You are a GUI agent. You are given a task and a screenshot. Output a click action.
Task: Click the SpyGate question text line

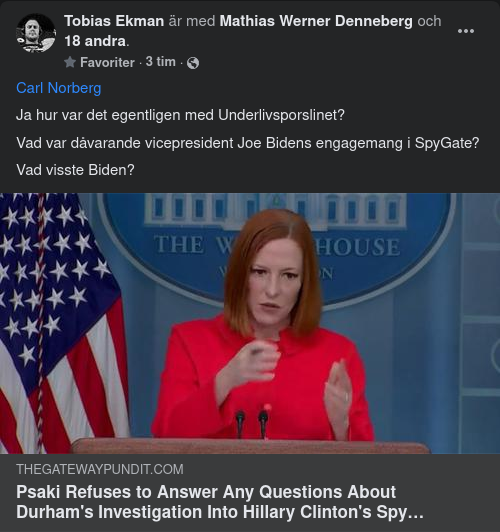[x=248, y=143]
